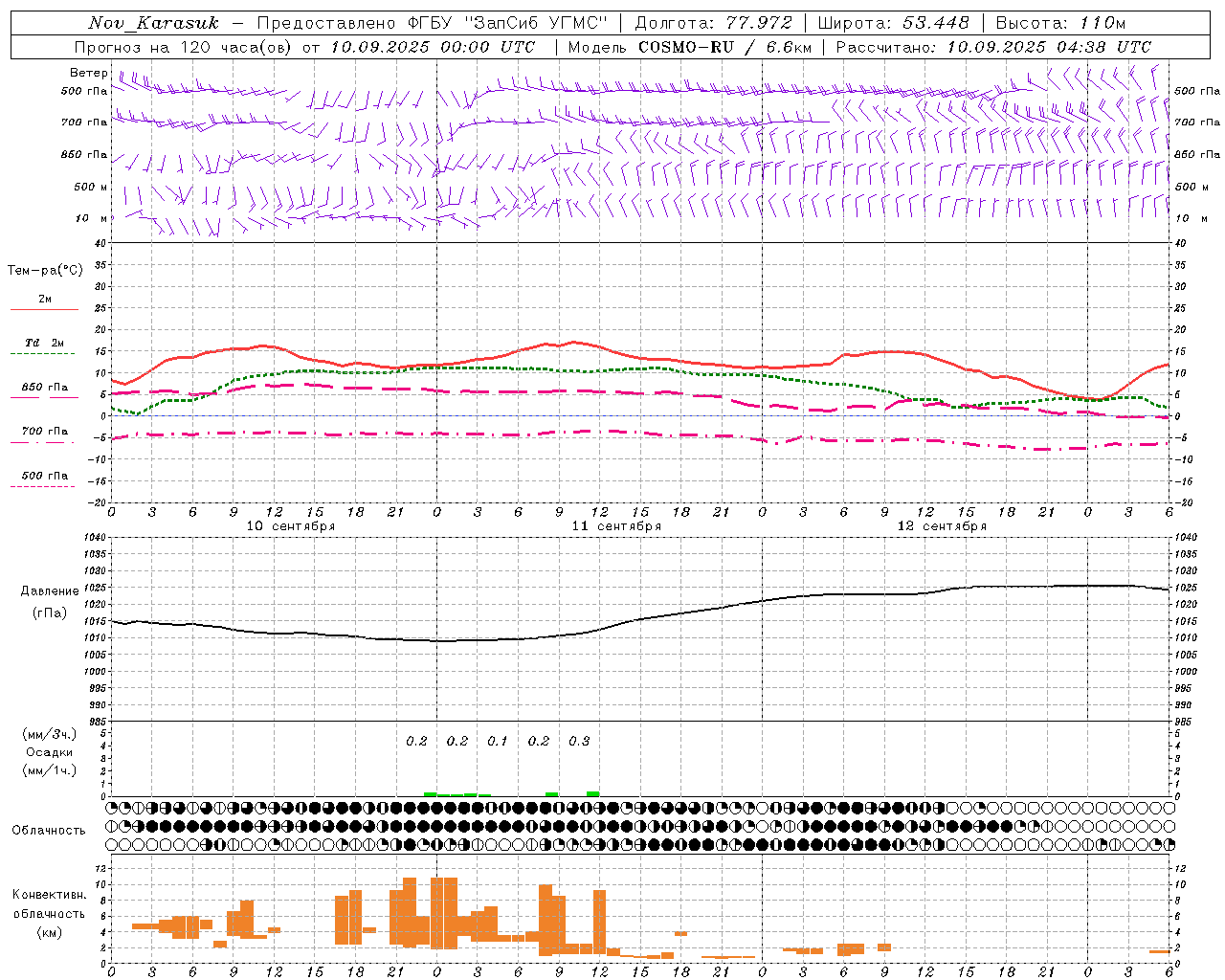The height and width of the screenshot is (980, 1225).
Task: Click the Осадки precipitation label
Action: point(49,752)
